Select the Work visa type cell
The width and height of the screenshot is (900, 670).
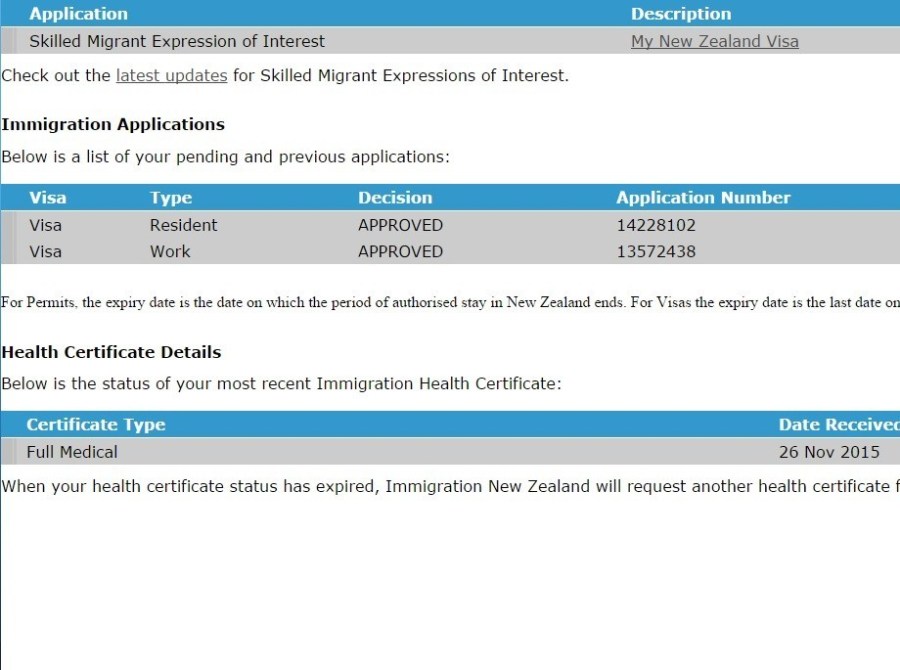[x=170, y=251]
